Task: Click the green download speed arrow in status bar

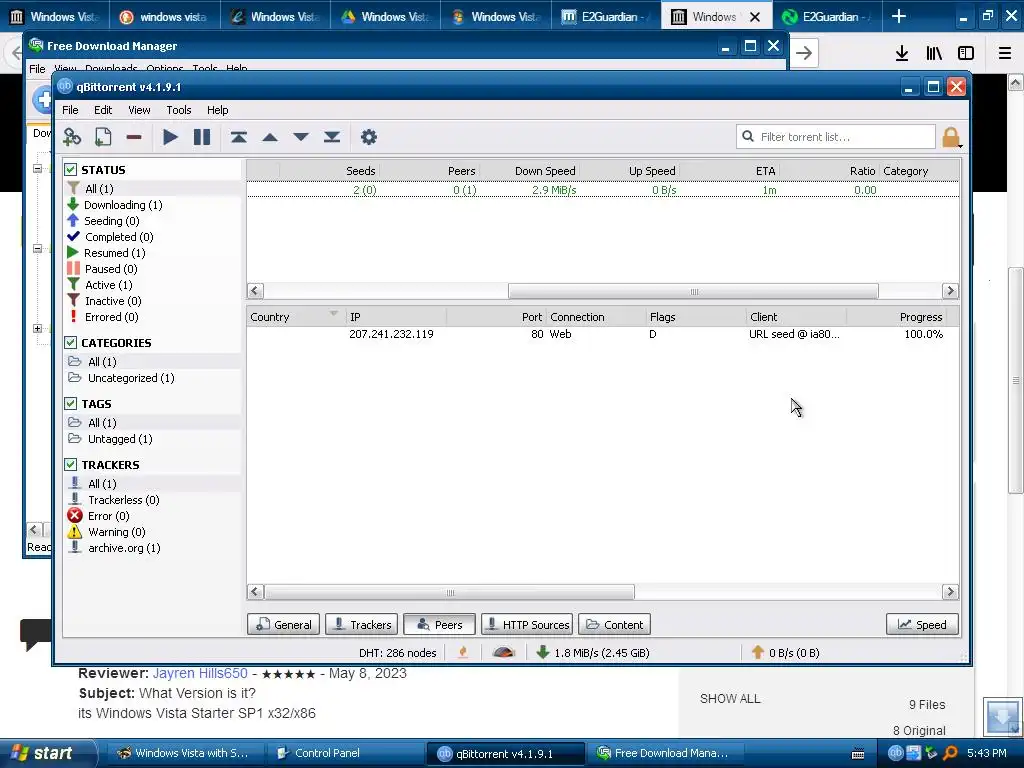Action: click(x=542, y=652)
